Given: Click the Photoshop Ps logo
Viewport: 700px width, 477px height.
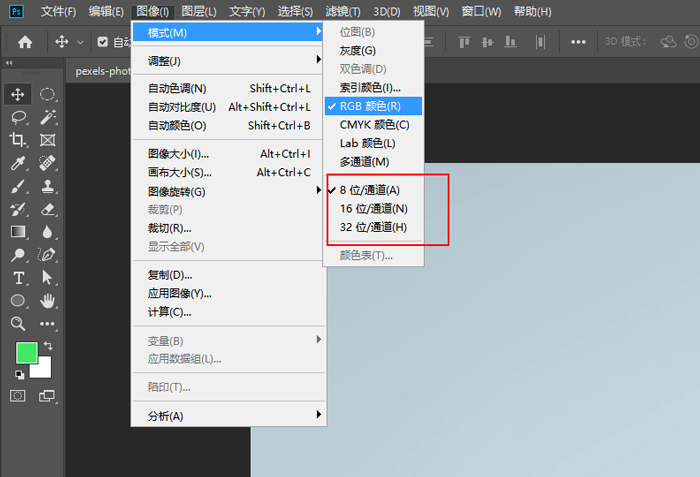Looking at the screenshot, I should [16, 11].
